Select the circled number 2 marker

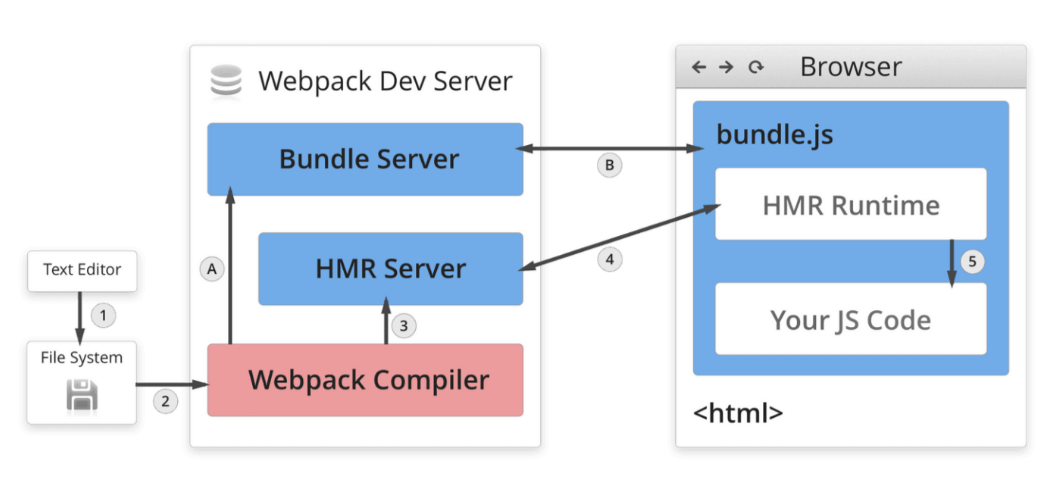pos(166,402)
